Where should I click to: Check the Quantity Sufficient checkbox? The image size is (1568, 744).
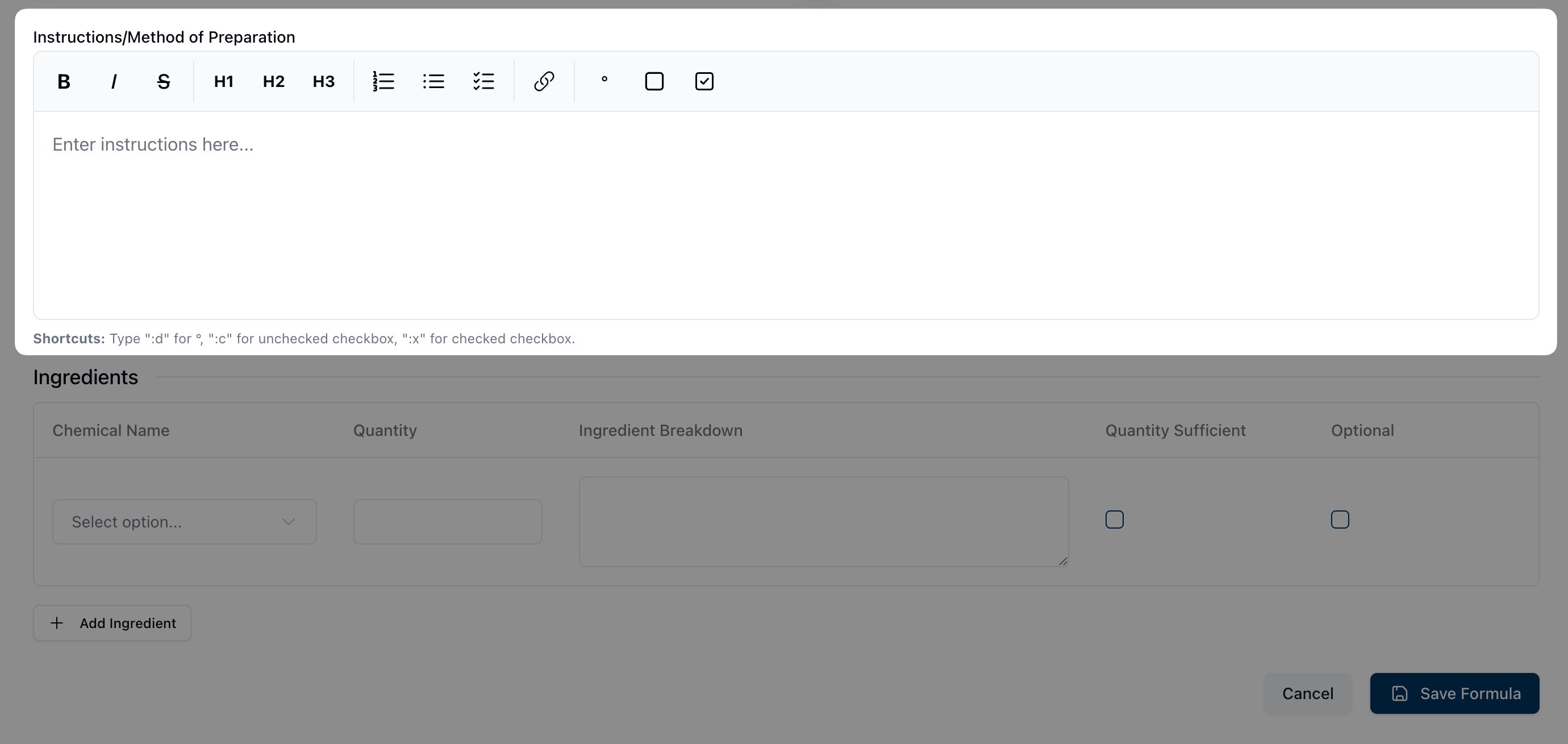(1114, 519)
